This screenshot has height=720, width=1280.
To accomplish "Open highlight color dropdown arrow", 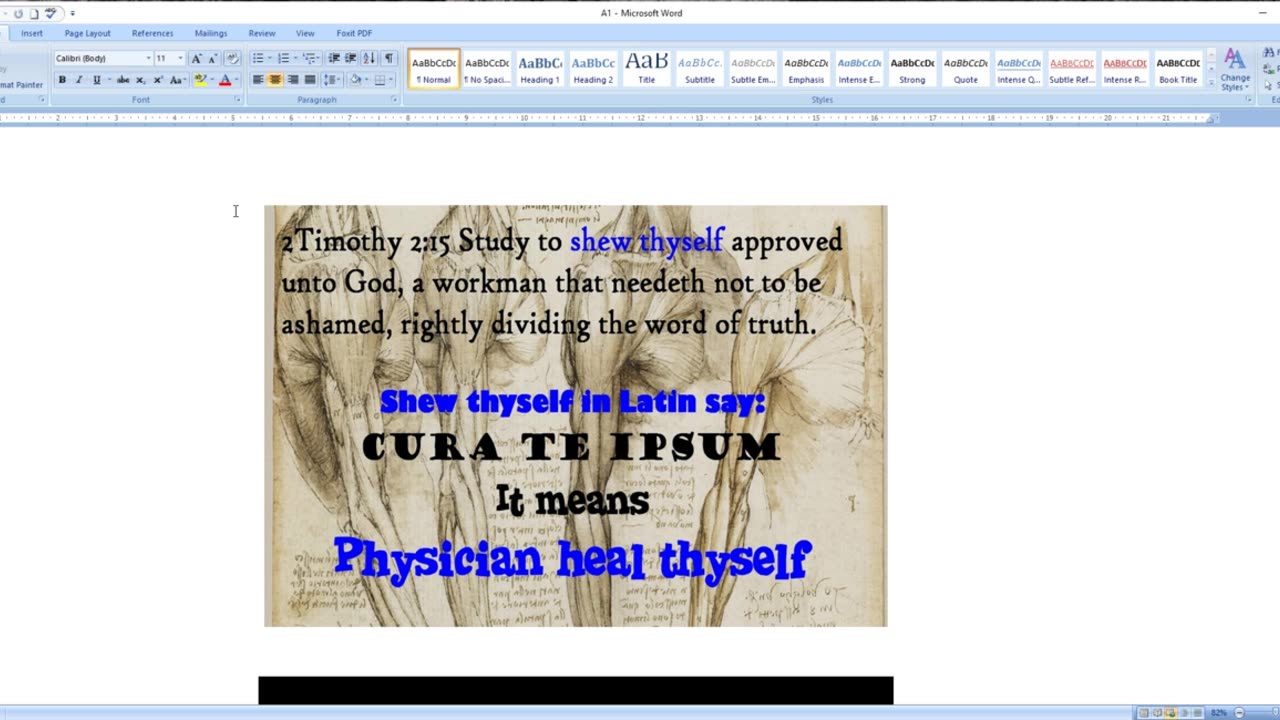I will coord(210,80).
